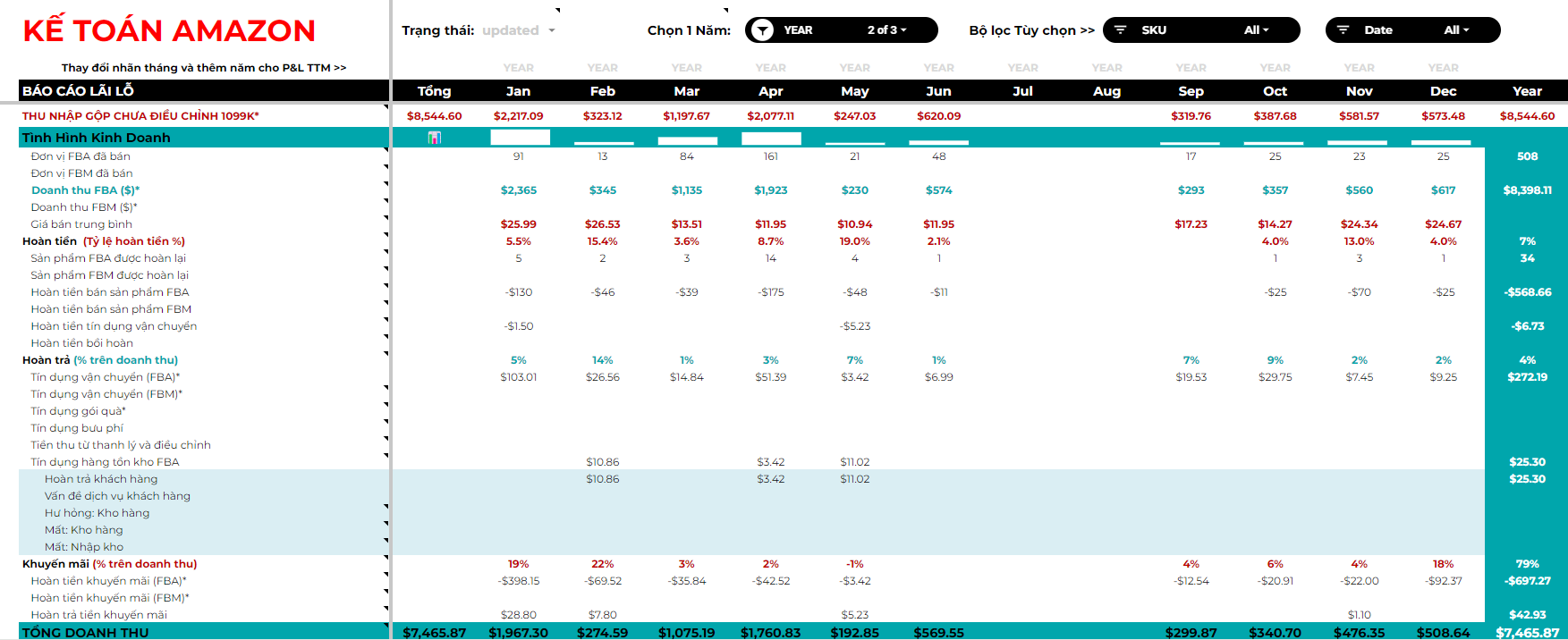
Task: Select the FBA units sold value 91
Action: pyautogui.click(x=519, y=156)
